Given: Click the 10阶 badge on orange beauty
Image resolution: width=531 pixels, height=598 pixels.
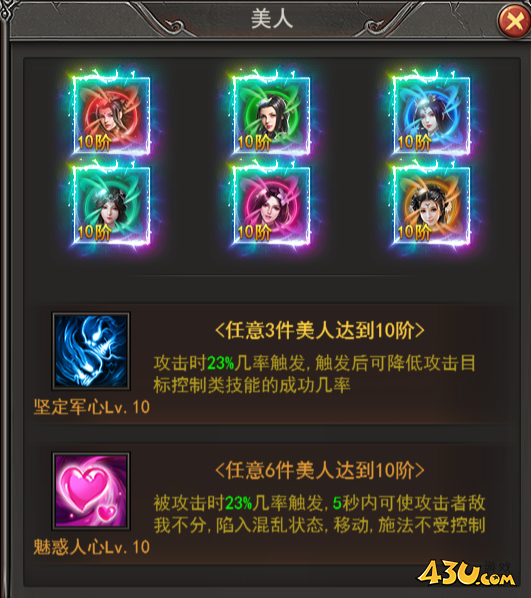Looking at the screenshot, I should coord(414,232).
